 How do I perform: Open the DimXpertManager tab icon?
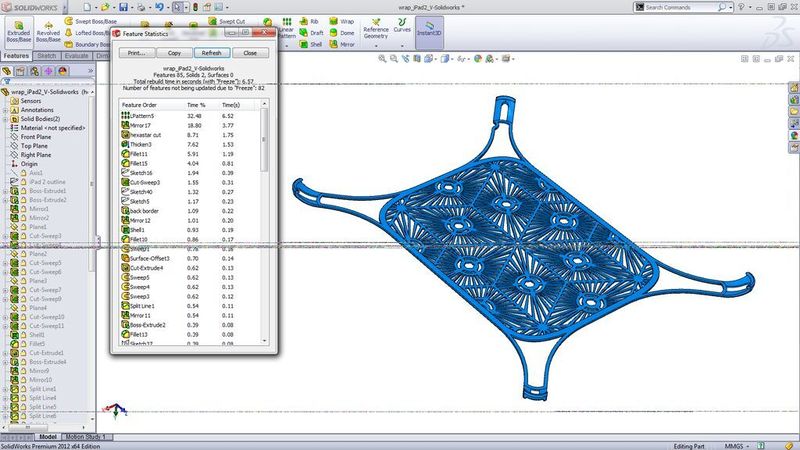tap(48, 71)
